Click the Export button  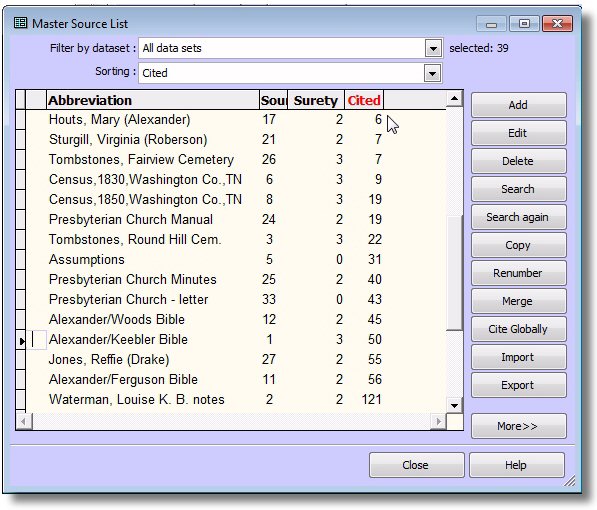tap(519, 385)
